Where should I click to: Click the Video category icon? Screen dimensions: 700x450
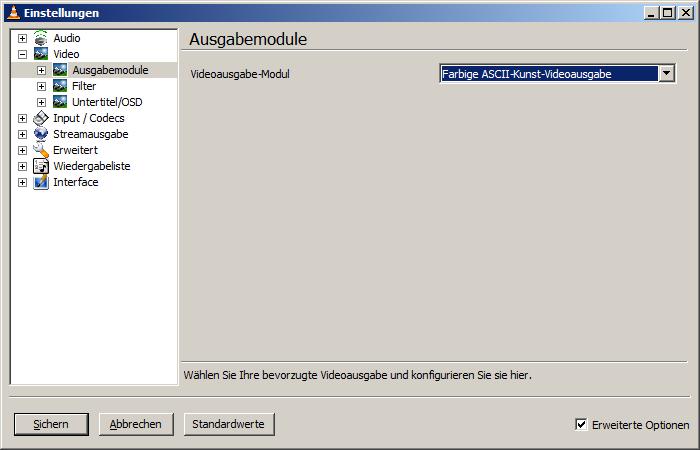click(x=41, y=54)
